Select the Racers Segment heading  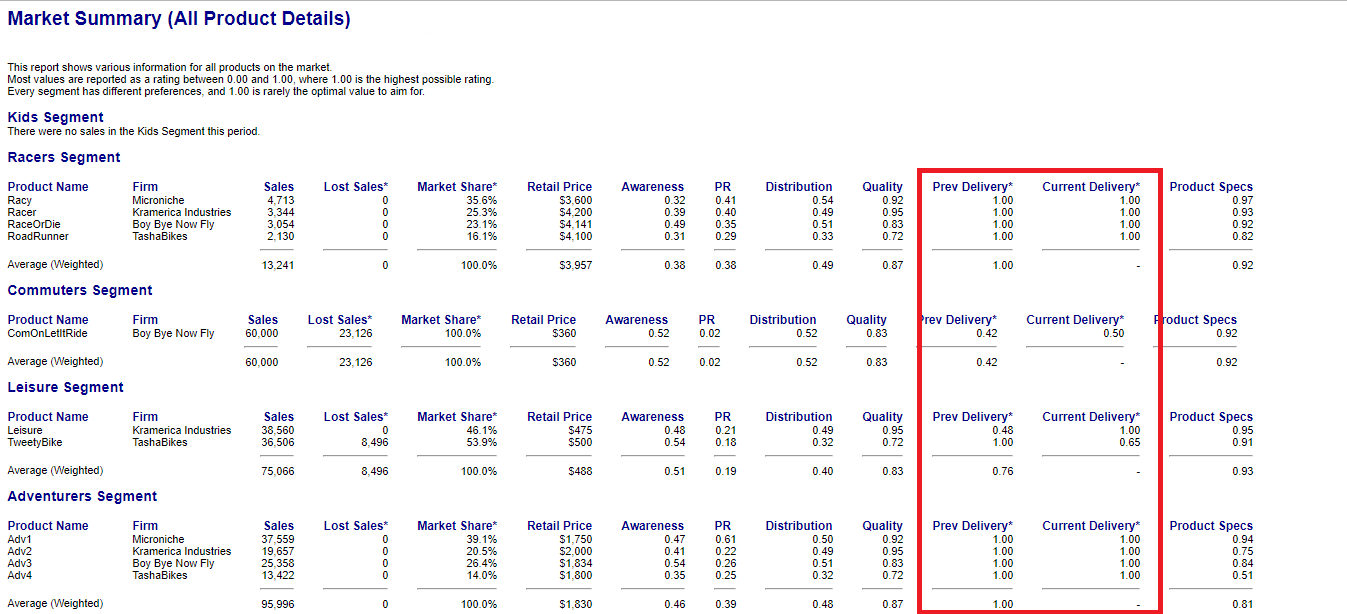pyautogui.click(x=64, y=157)
